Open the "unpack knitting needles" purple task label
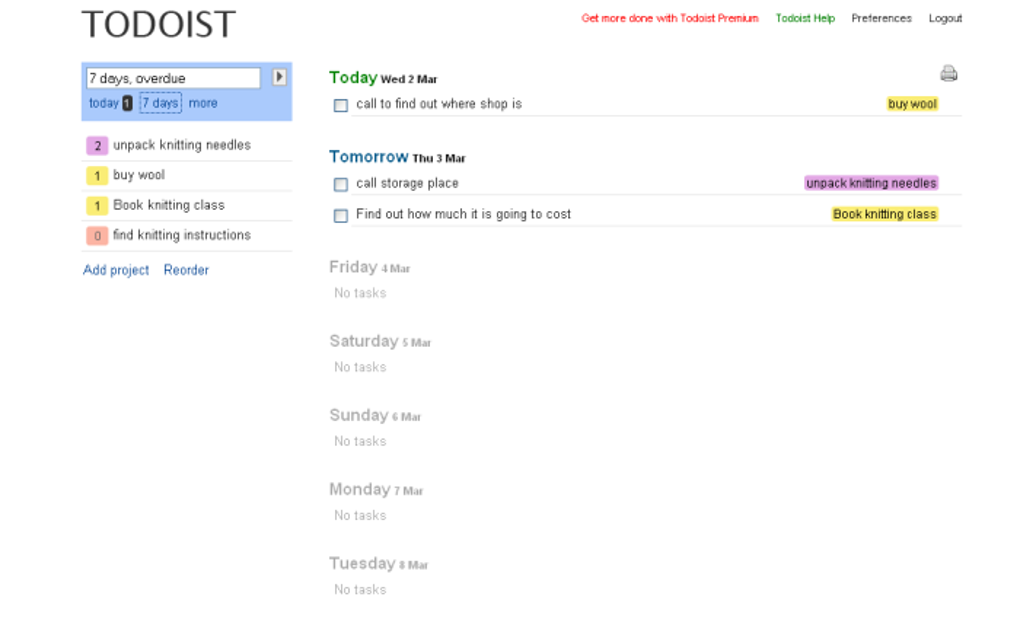 click(870, 183)
